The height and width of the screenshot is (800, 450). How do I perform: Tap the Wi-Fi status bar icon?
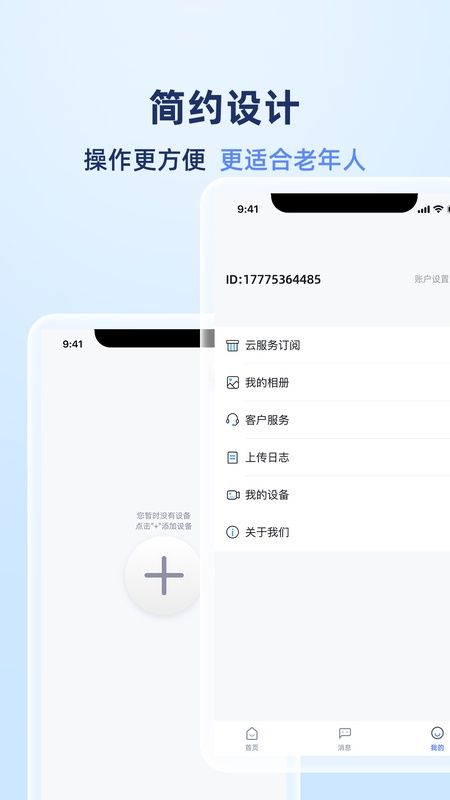point(438,209)
